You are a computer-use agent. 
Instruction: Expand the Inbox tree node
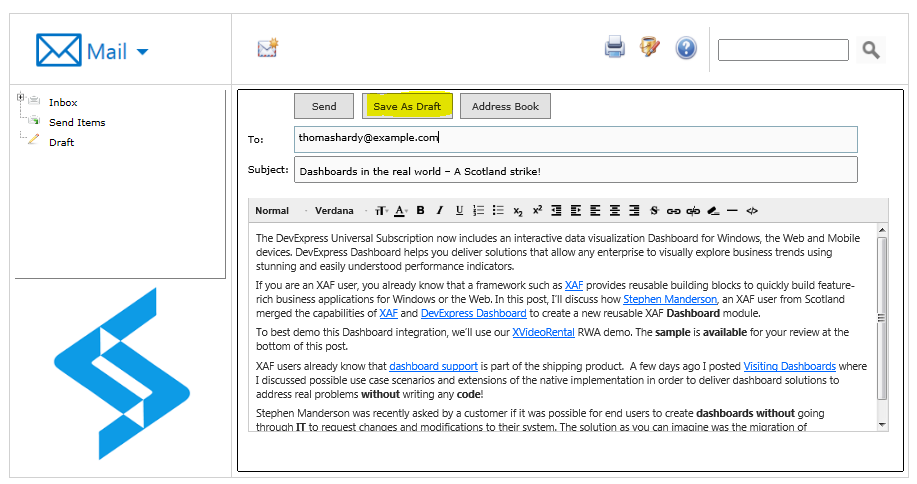[20, 97]
